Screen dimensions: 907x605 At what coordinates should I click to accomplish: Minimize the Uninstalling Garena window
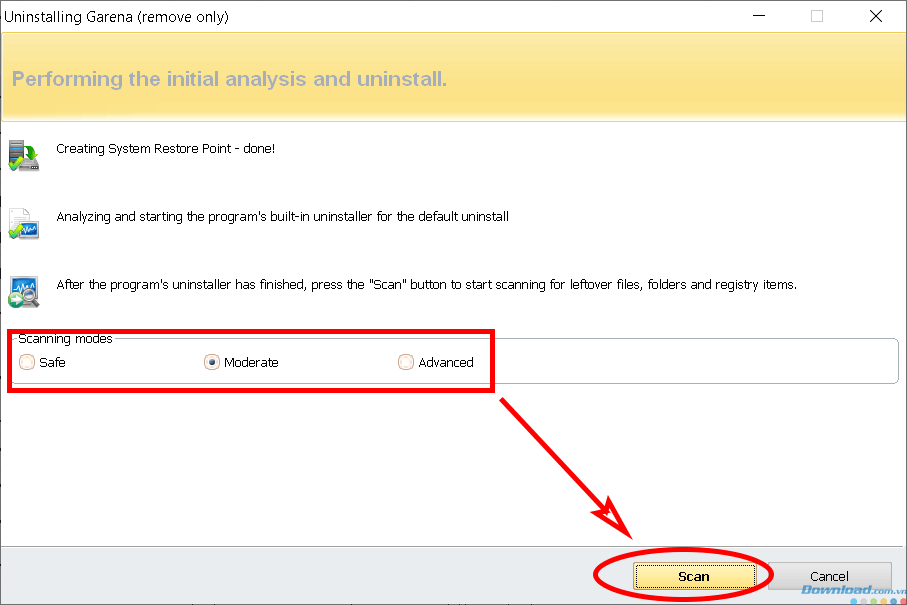(759, 16)
